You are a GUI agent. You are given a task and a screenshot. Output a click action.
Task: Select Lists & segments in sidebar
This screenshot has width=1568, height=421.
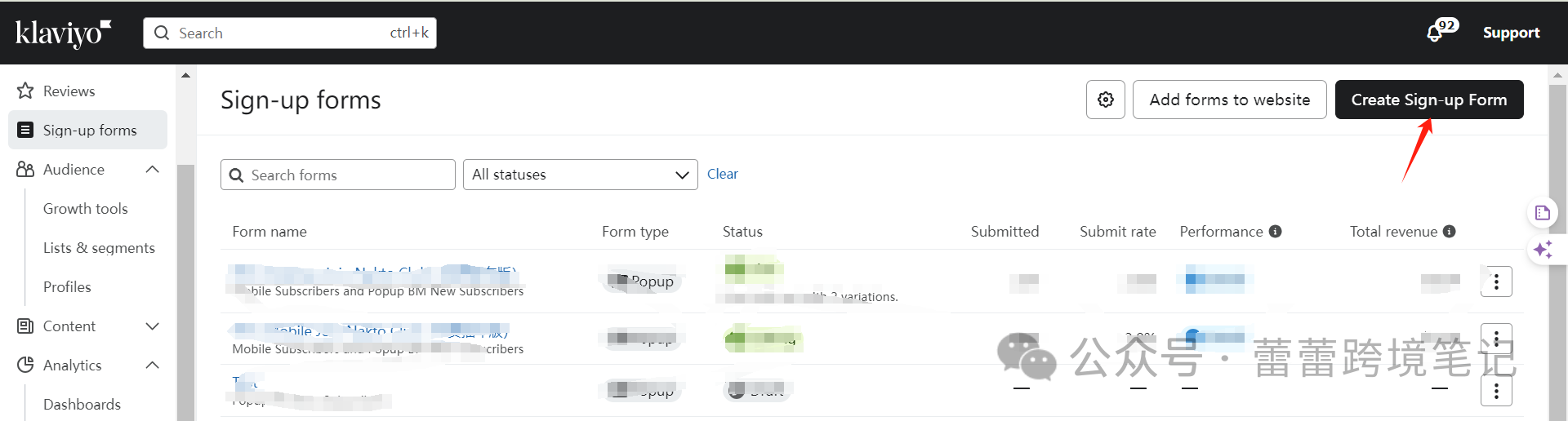(99, 248)
